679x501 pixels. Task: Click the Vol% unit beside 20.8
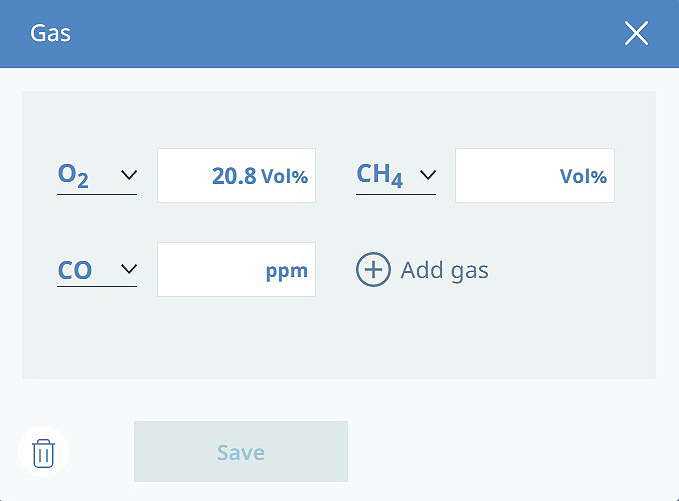pos(285,176)
